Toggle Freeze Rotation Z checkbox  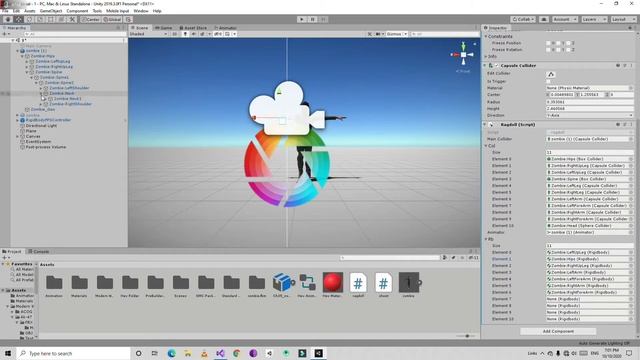(x=569, y=49)
